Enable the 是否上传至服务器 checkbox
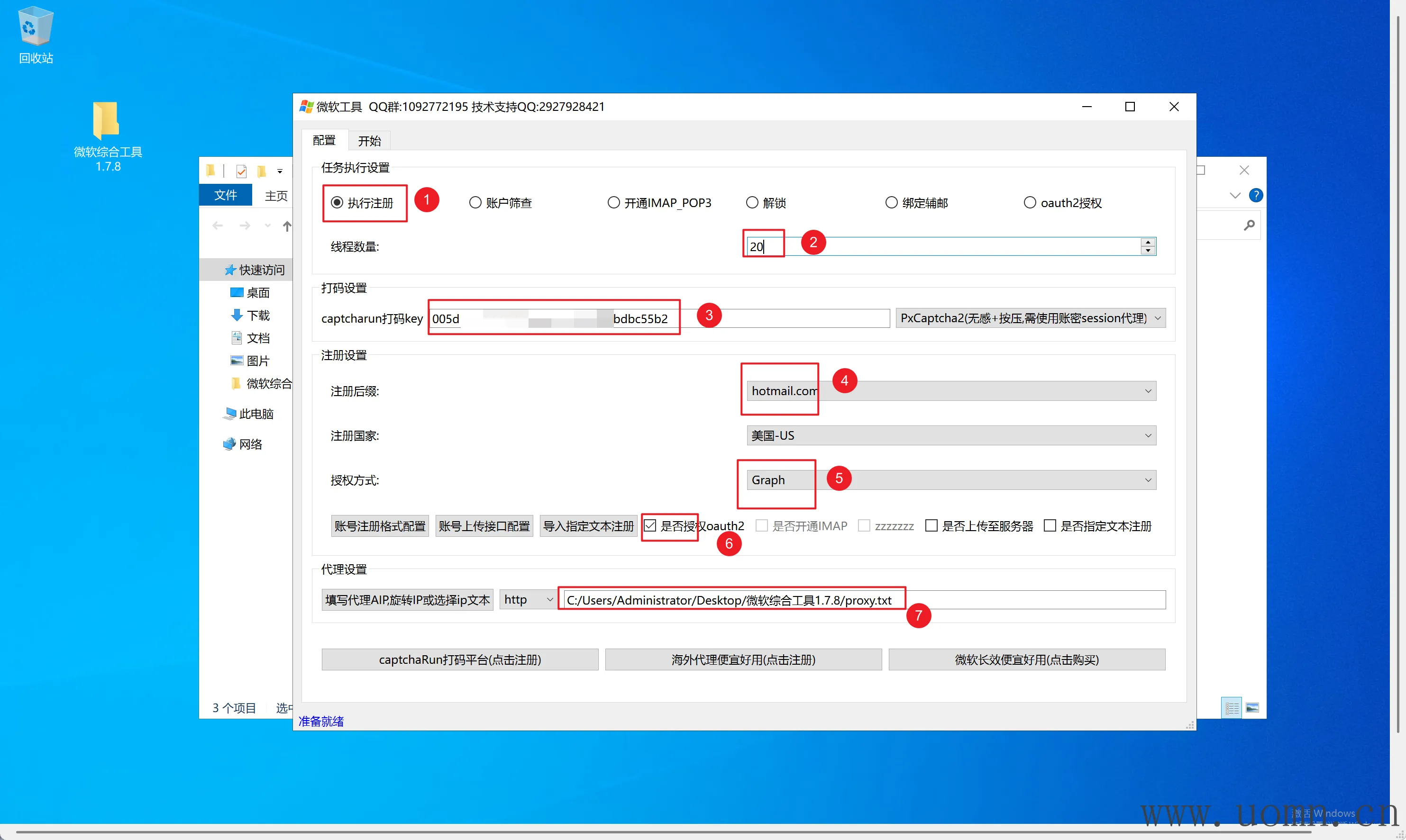This screenshot has height=840, width=1406. click(x=931, y=526)
